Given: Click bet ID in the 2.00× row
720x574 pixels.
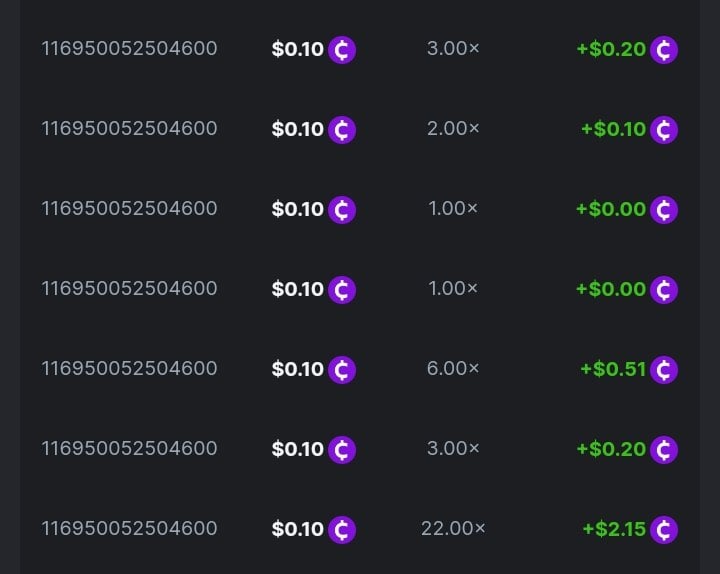Looking at the screenshot, I should coord(129,128).
